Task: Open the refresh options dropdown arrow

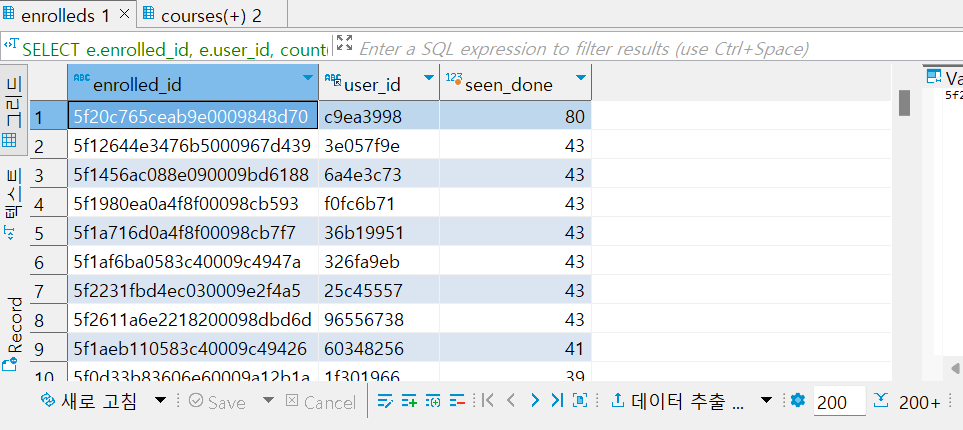Action: click(x=160, y=401)
